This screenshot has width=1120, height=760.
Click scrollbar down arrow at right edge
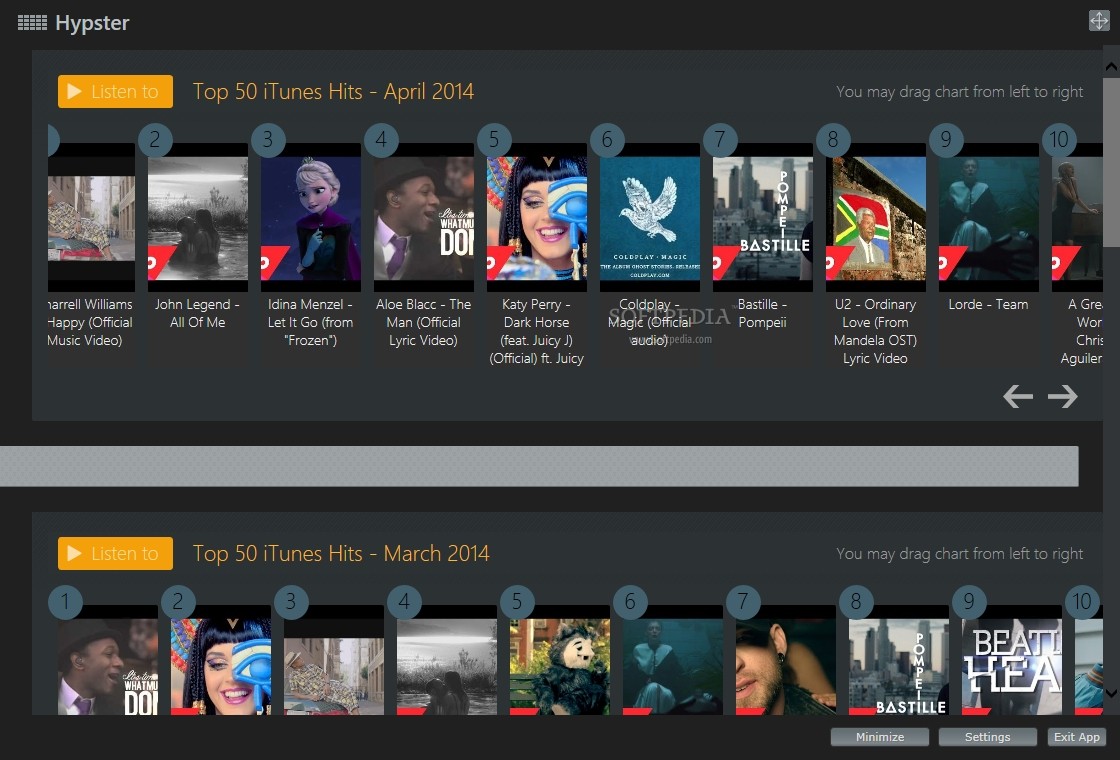(1111, 693)
